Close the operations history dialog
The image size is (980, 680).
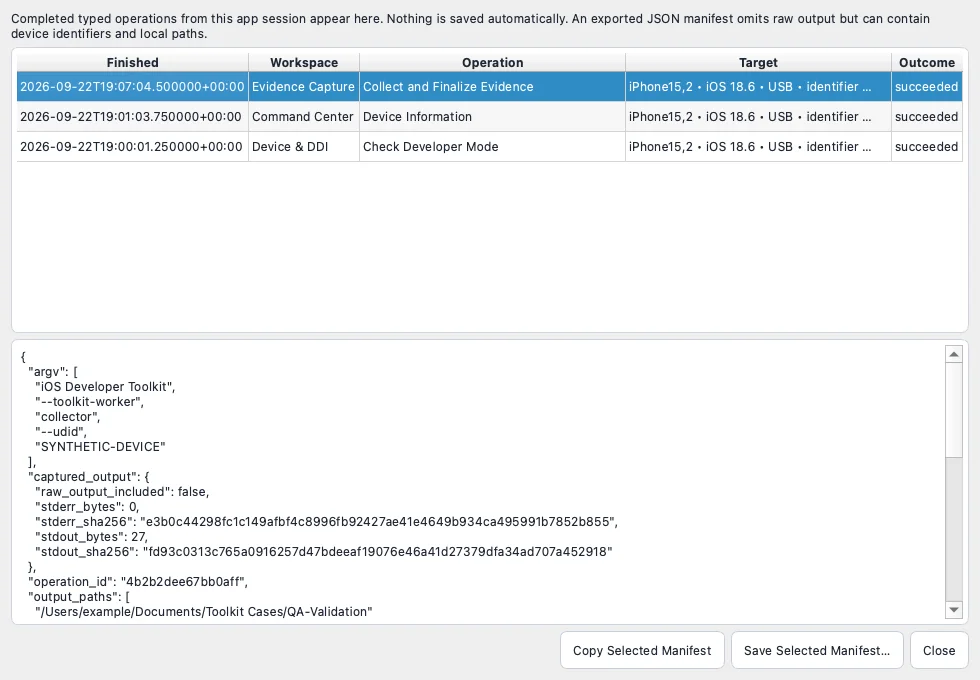click(939, 650)
